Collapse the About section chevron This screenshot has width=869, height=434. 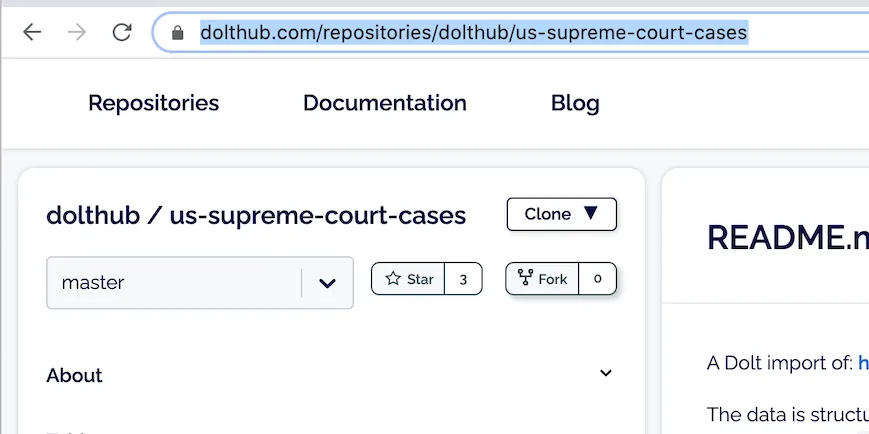(605, 374)
